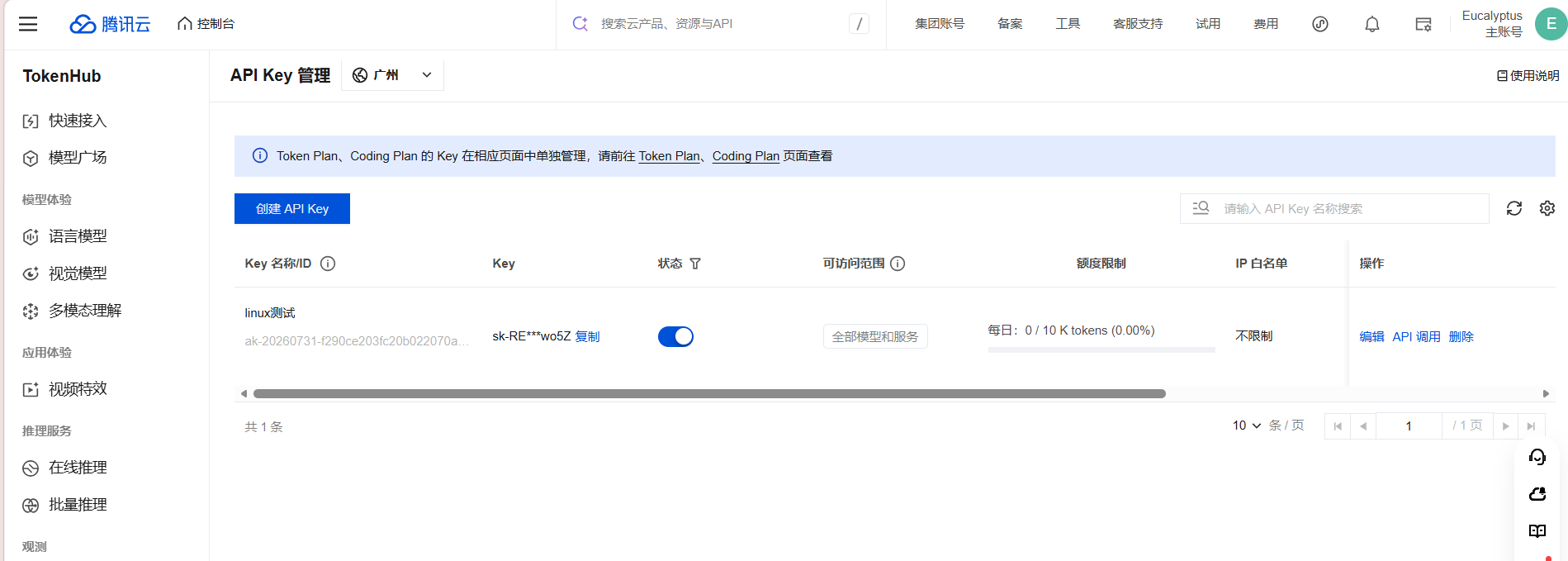
Task: Open the 备案 menu
Action: point(1010,24)
